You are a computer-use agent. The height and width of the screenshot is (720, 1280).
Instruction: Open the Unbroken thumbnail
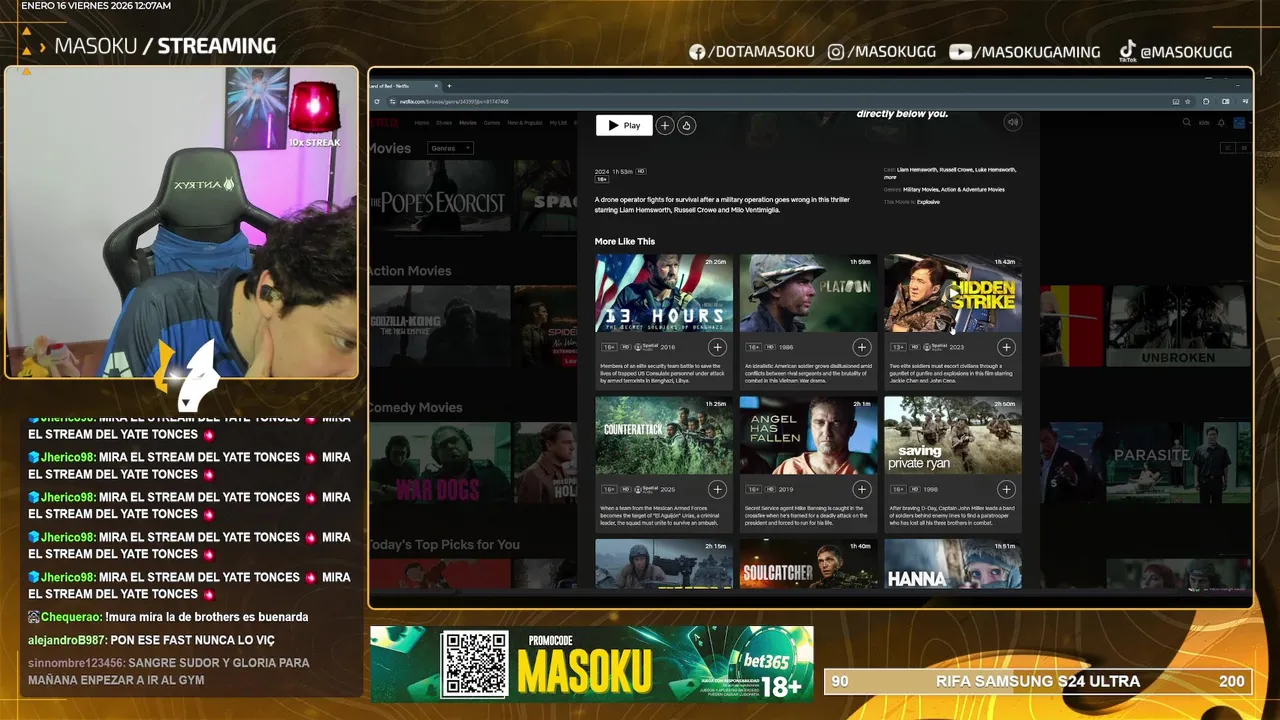(x=1179, y=326)
